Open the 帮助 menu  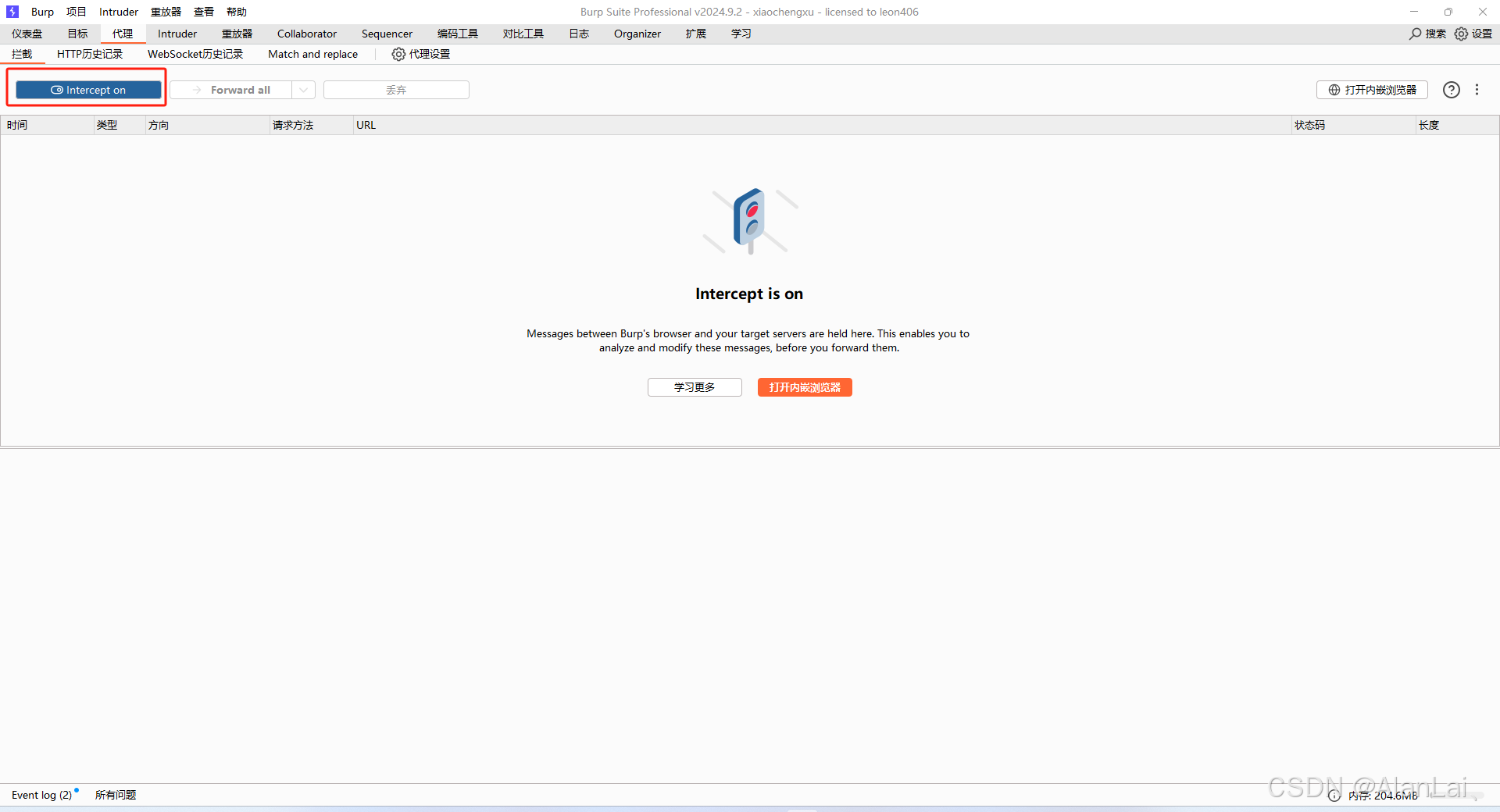point(237,12)
